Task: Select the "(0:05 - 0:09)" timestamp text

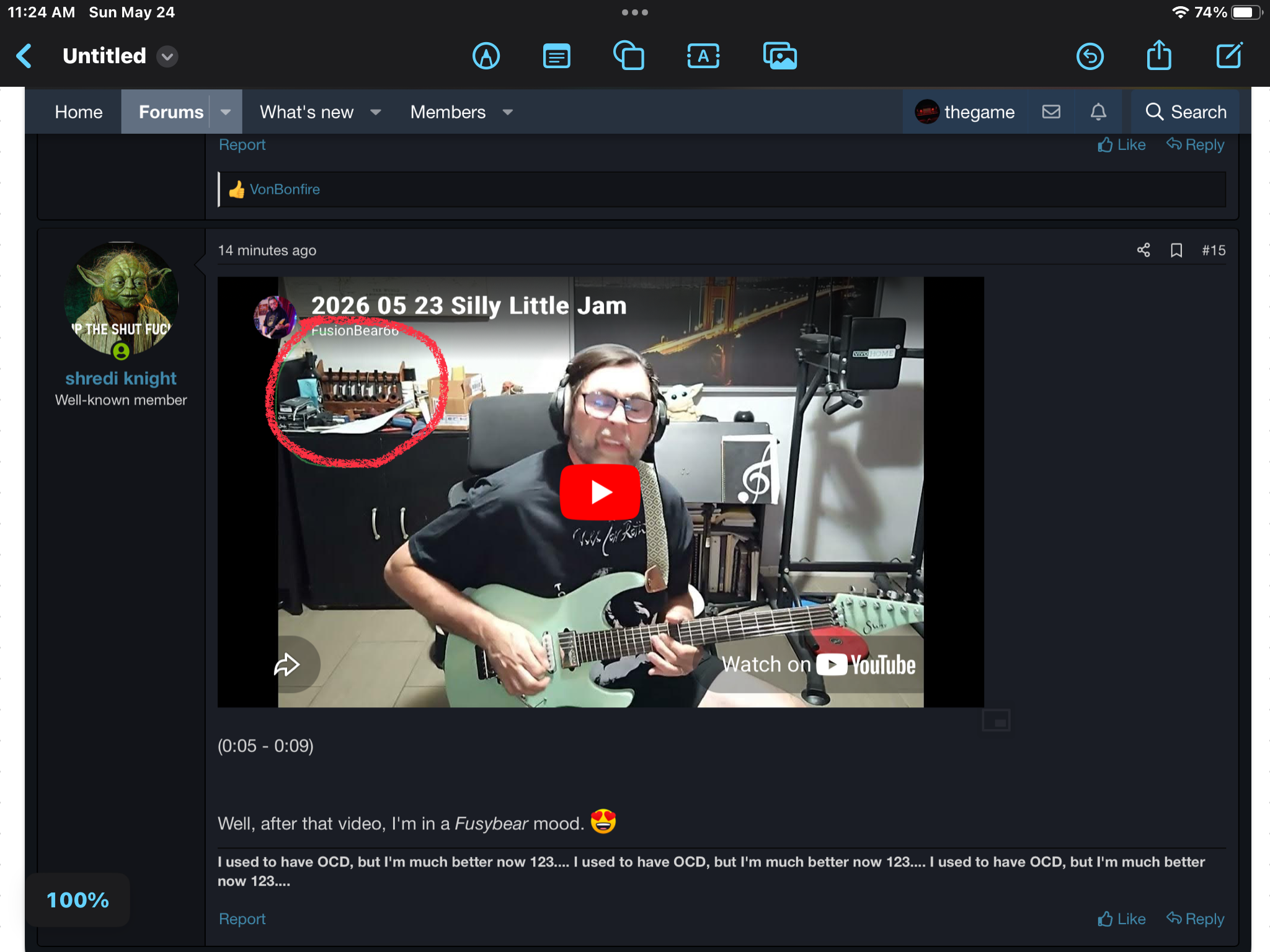Action: point(265,746)
